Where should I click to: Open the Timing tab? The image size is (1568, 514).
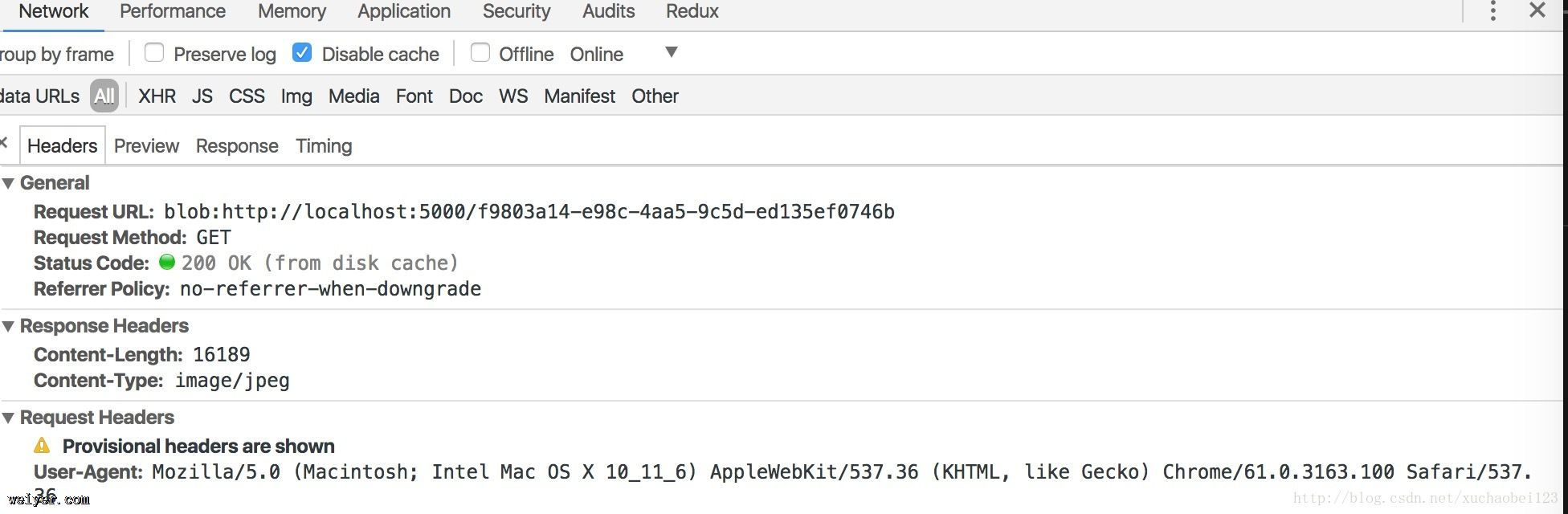pyautogui.click(x=324, y=146)
